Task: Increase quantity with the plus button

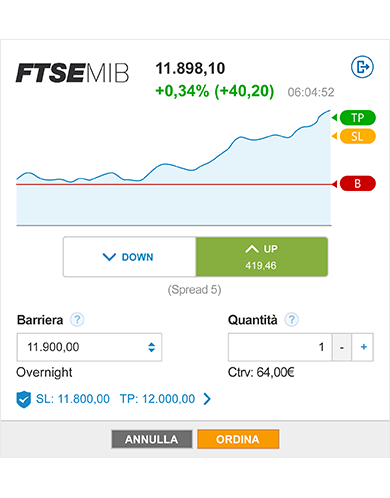Action: coord(363,347)
